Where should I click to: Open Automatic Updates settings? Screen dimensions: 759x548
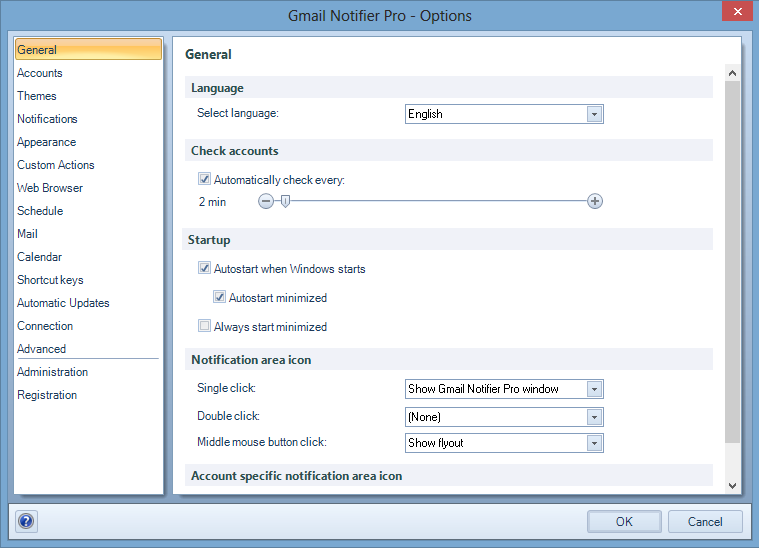point(63,303)
